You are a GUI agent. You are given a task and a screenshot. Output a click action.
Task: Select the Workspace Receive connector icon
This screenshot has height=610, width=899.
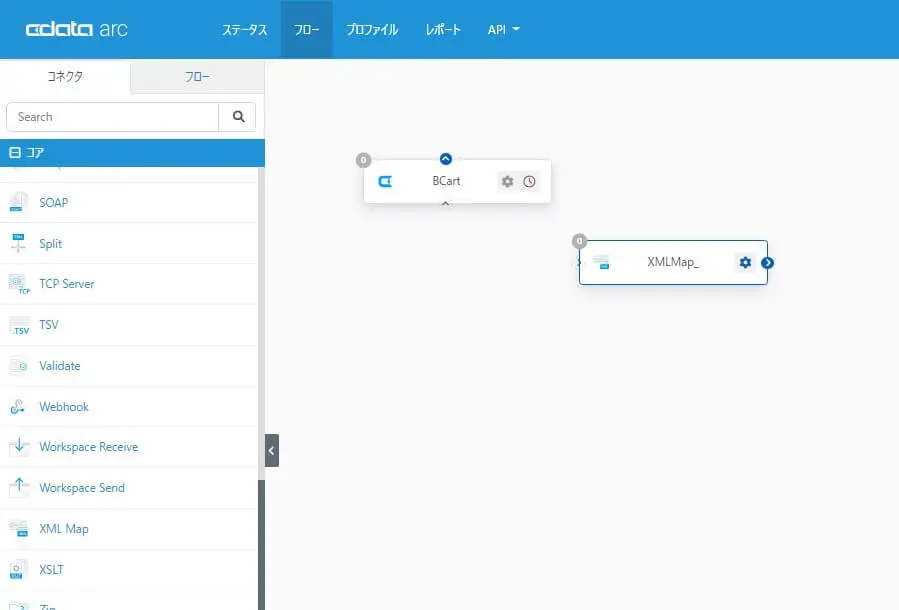18,447
